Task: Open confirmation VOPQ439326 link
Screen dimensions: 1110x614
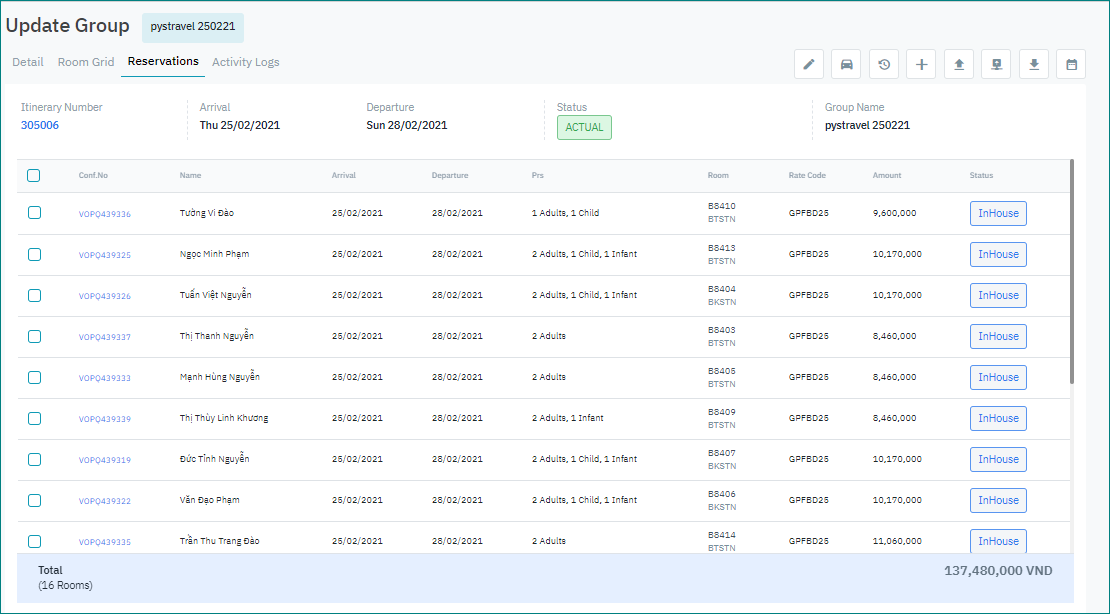Action: click(105, 296)
